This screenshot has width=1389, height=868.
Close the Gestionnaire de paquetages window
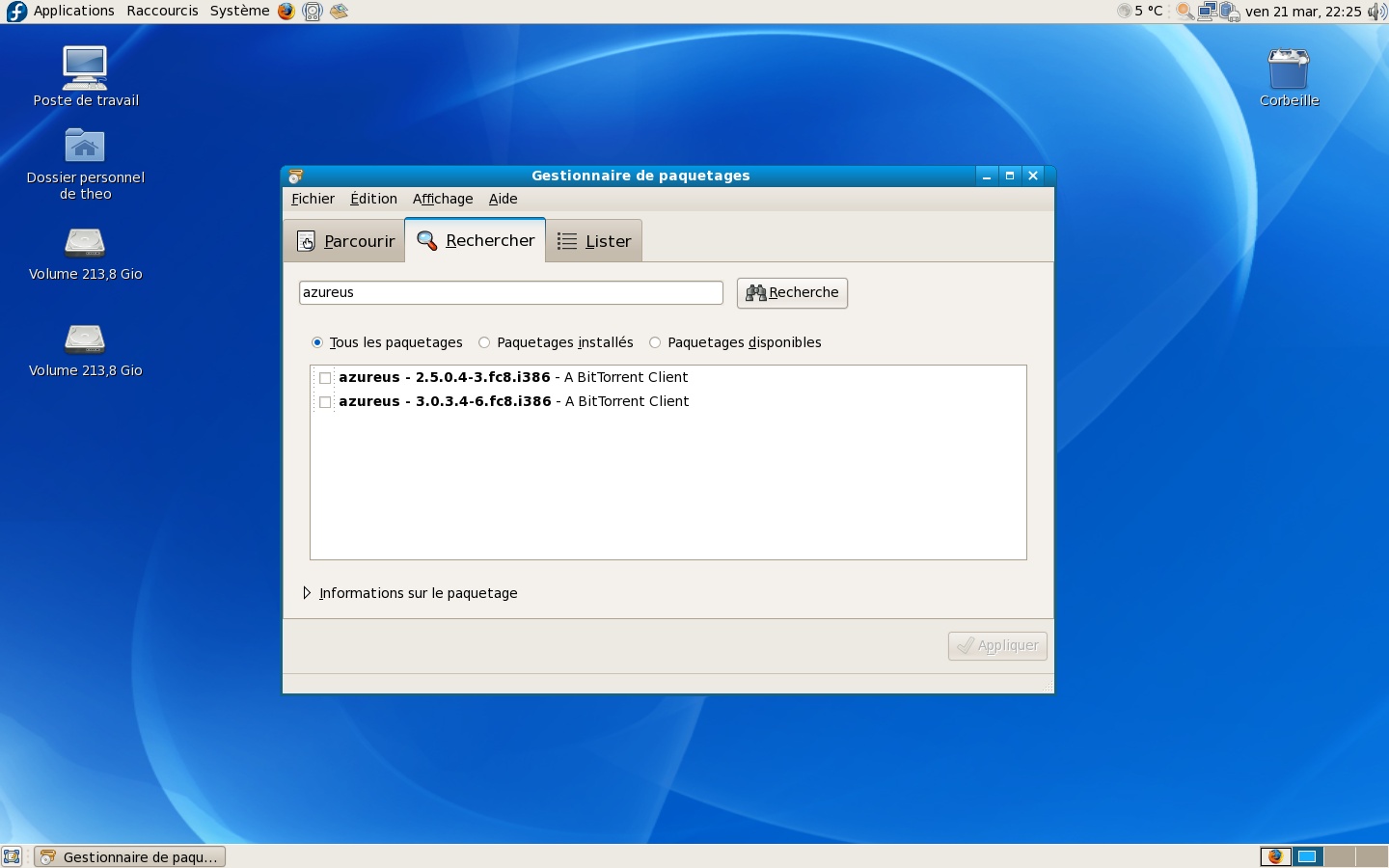1033,176
